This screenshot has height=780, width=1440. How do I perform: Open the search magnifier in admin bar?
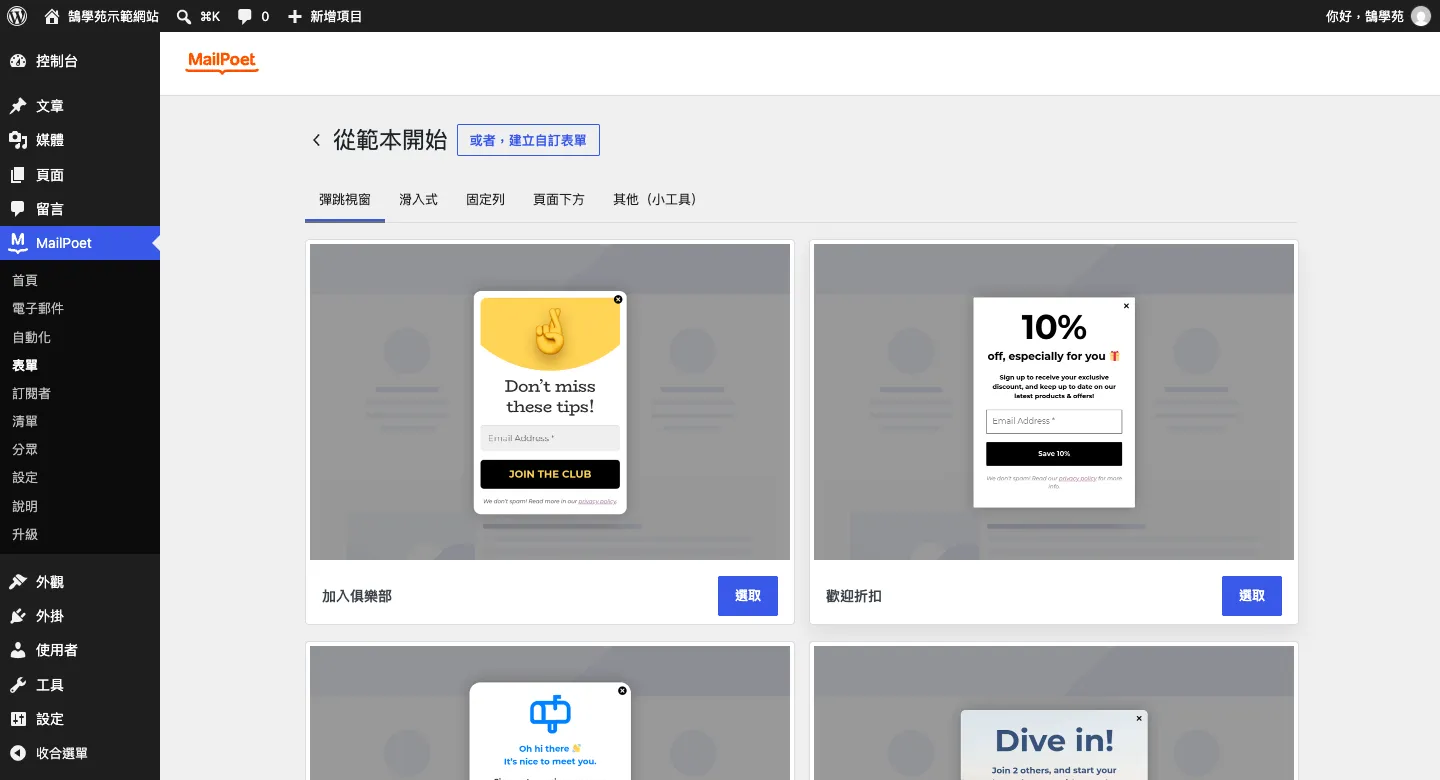pos(184,16)
